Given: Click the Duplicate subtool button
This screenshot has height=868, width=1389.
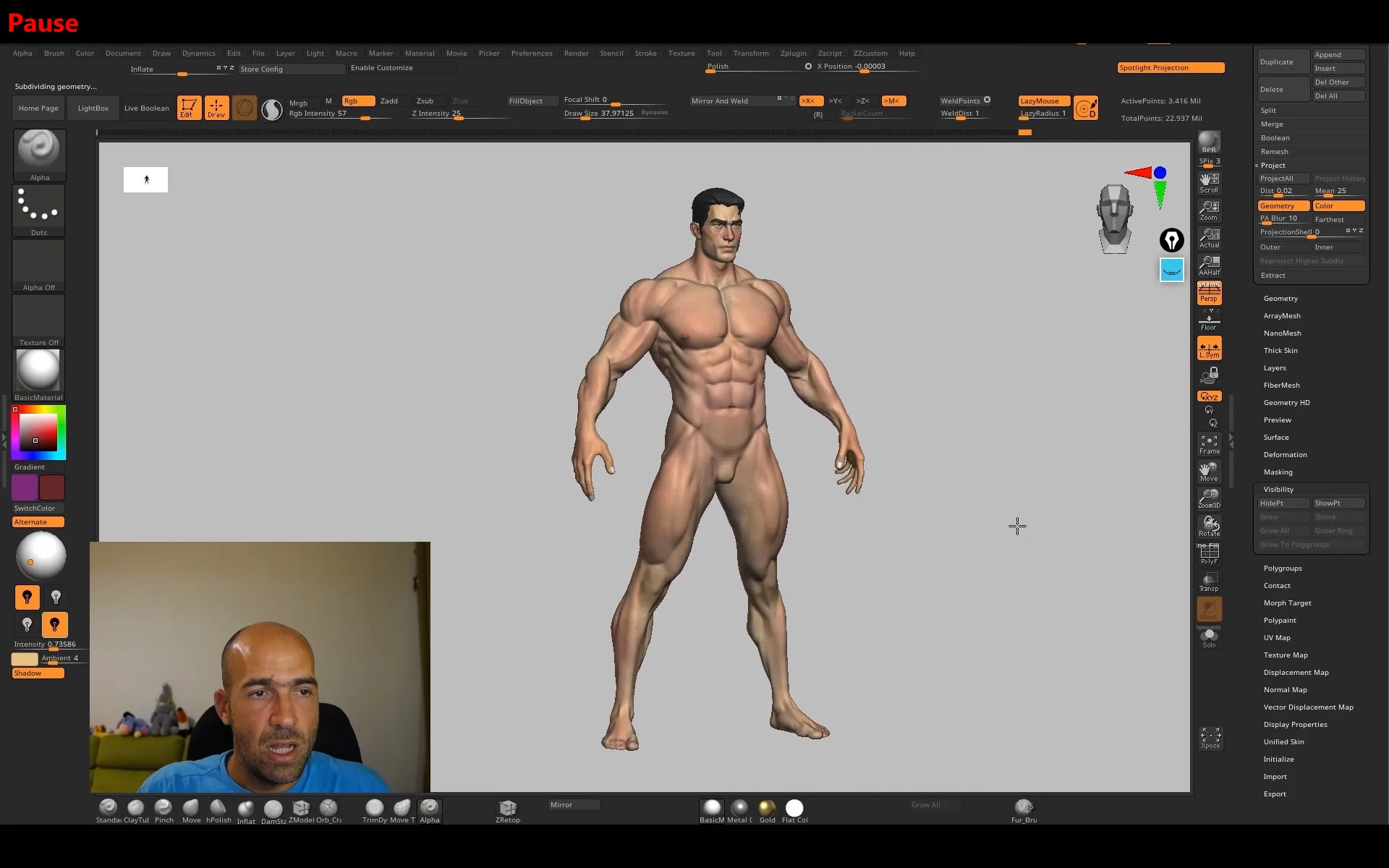Looking at the screenshot, I should (1283, 61).
